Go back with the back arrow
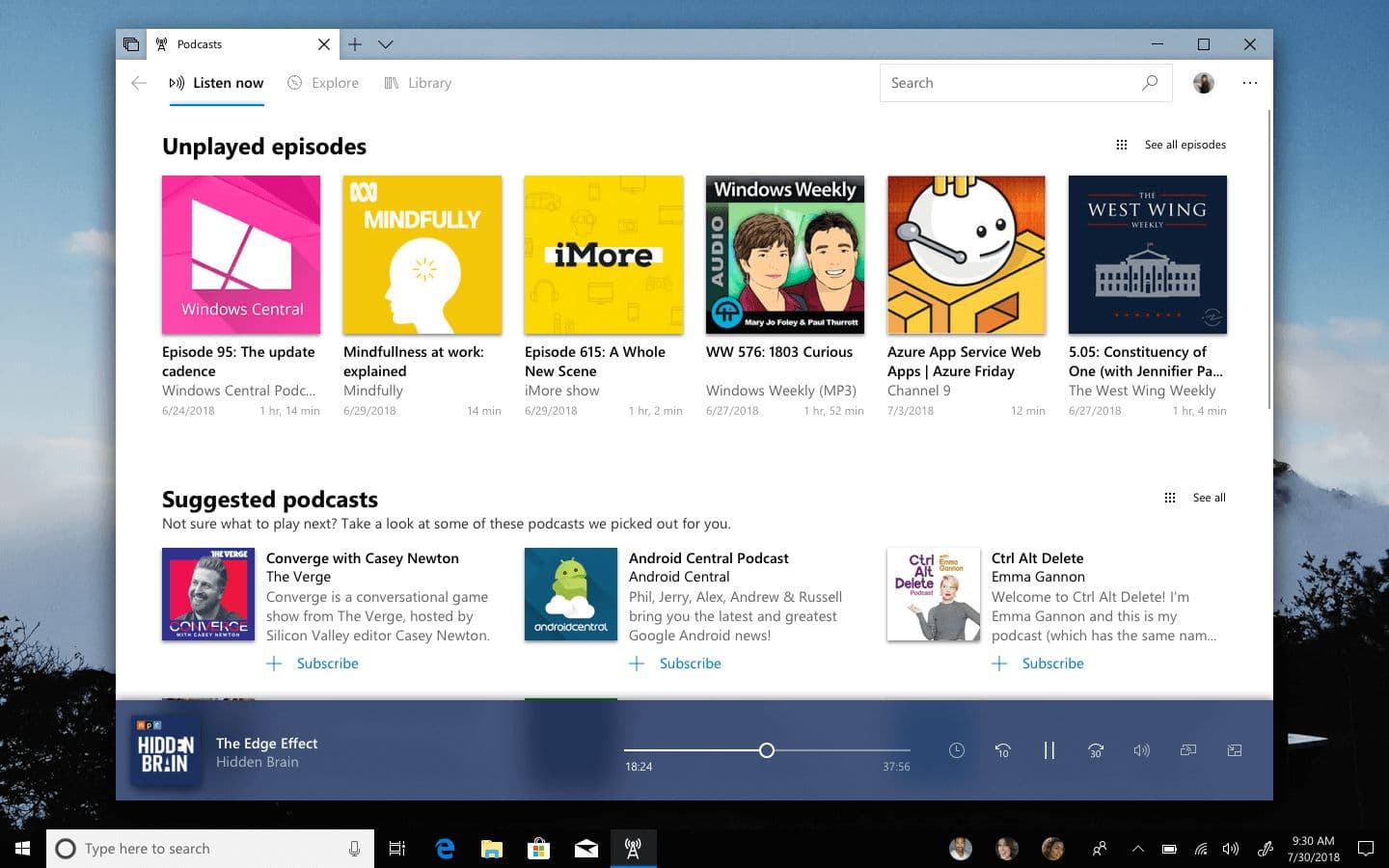 point(139,83)
